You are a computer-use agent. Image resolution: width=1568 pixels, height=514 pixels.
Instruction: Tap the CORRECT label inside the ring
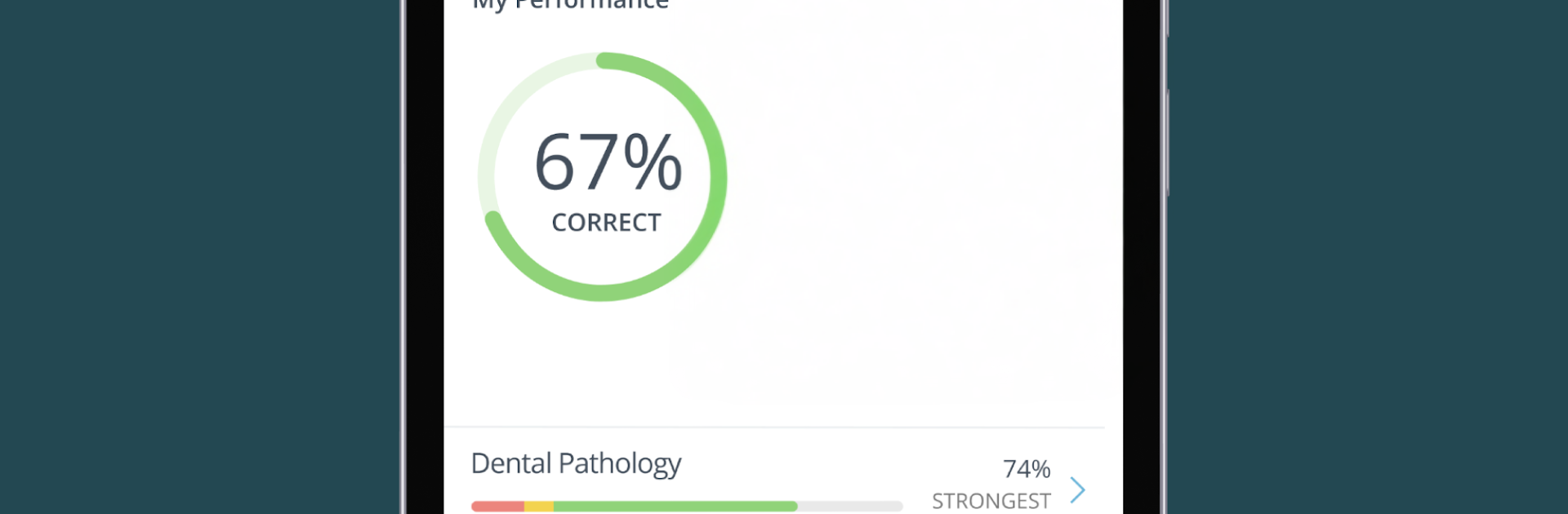(x=605, y=220)
